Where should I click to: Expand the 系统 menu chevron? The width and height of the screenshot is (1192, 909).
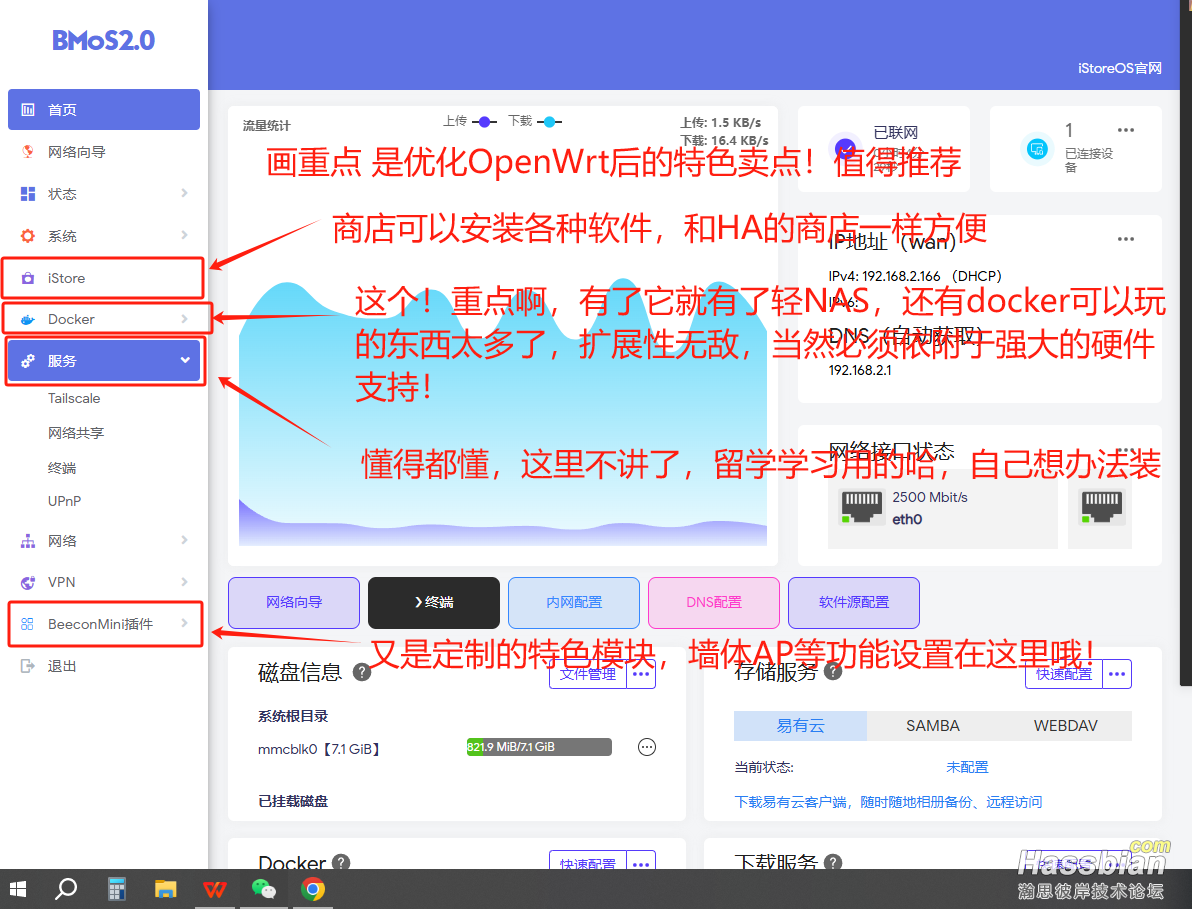point(185,235)
